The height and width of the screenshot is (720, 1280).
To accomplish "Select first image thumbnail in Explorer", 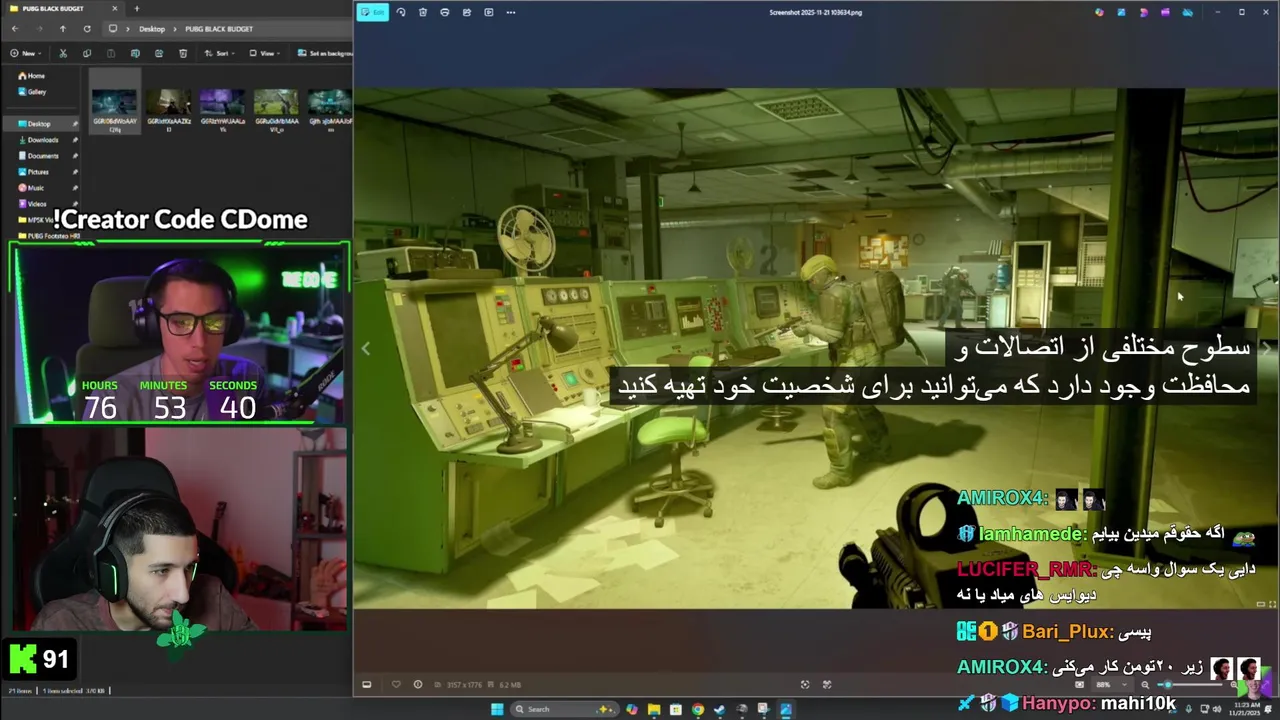I will coord(114,103).
